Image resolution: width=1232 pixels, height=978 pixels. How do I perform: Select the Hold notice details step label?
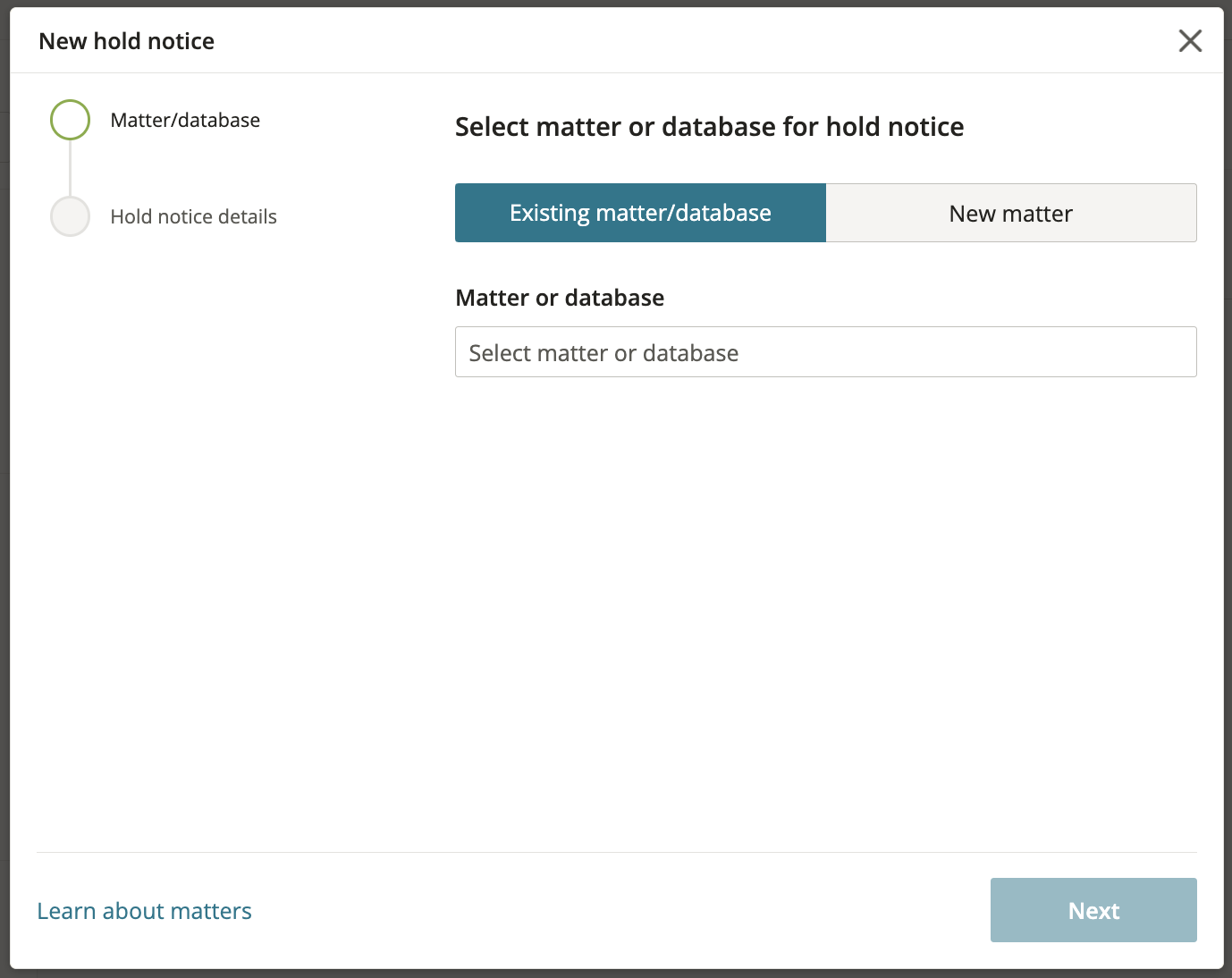click(194, 216)
